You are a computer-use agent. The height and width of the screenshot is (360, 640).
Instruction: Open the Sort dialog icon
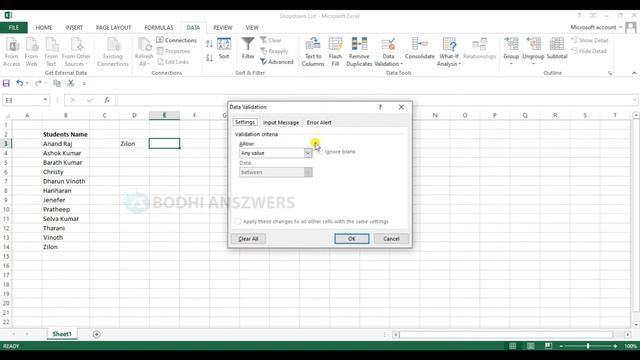pos(224,49)
